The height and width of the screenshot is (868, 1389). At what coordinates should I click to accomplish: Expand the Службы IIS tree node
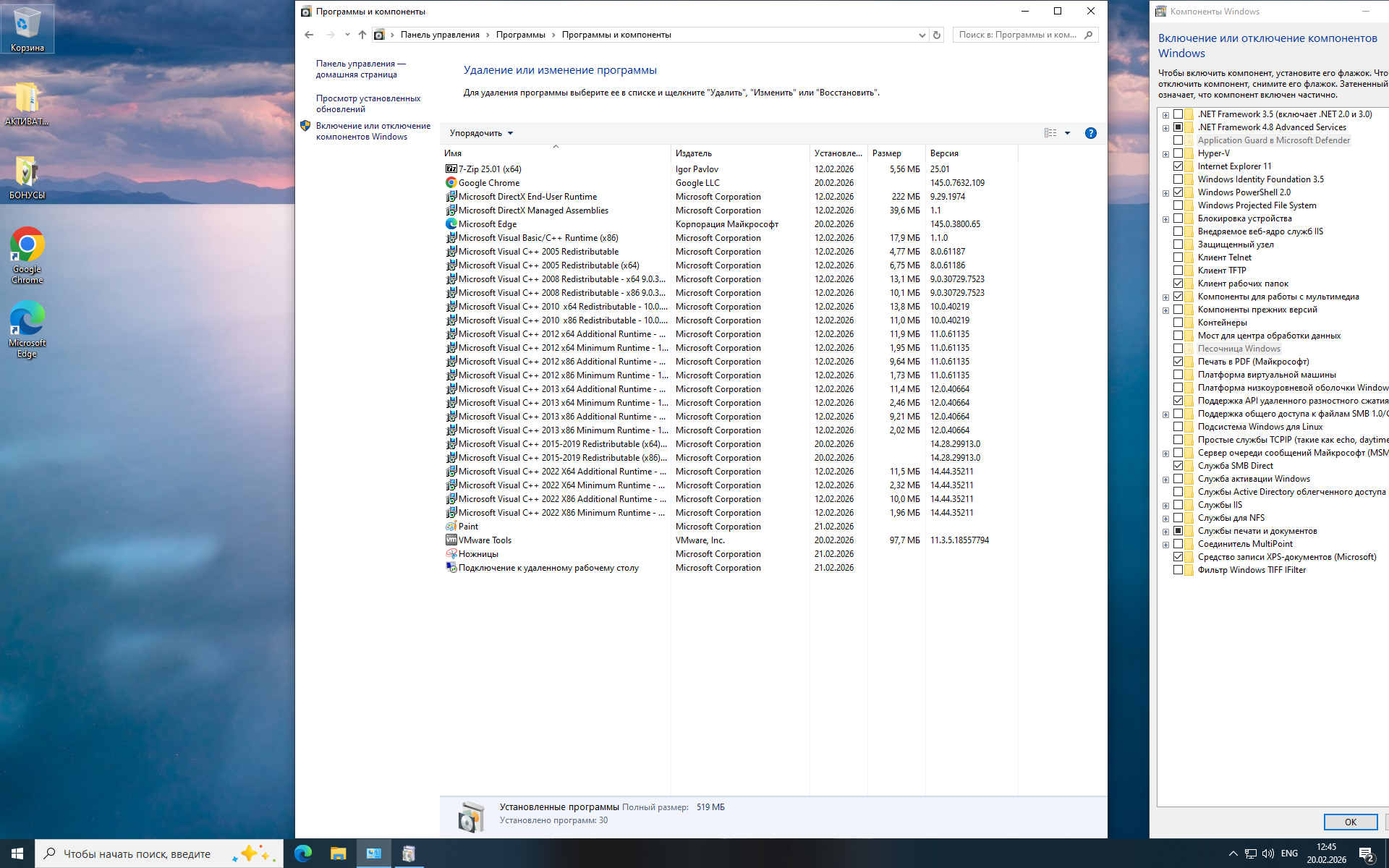click(x=1165, y=506)
